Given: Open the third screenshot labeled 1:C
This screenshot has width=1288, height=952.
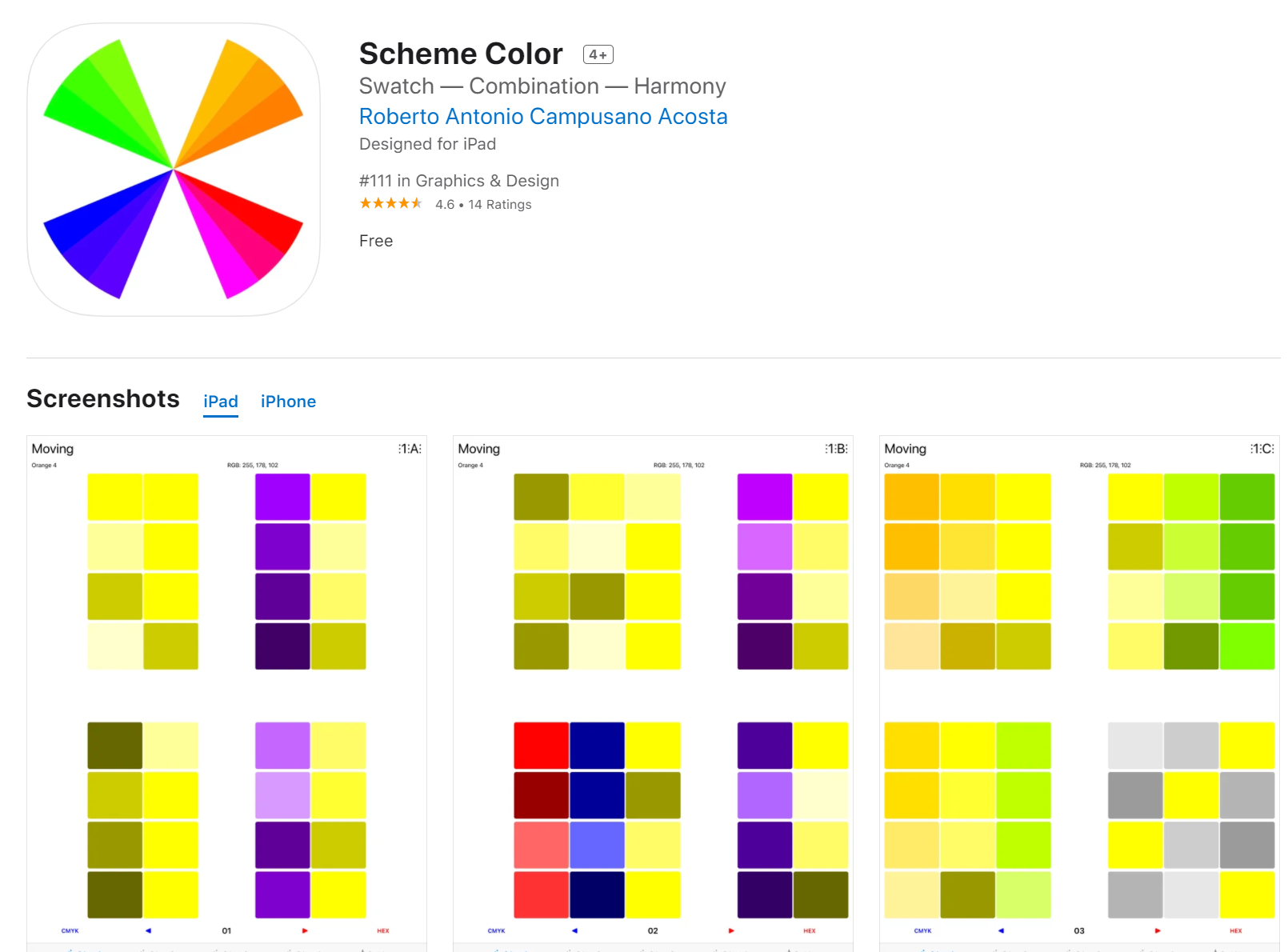Looking at the screenshot, I should 1079,693.
